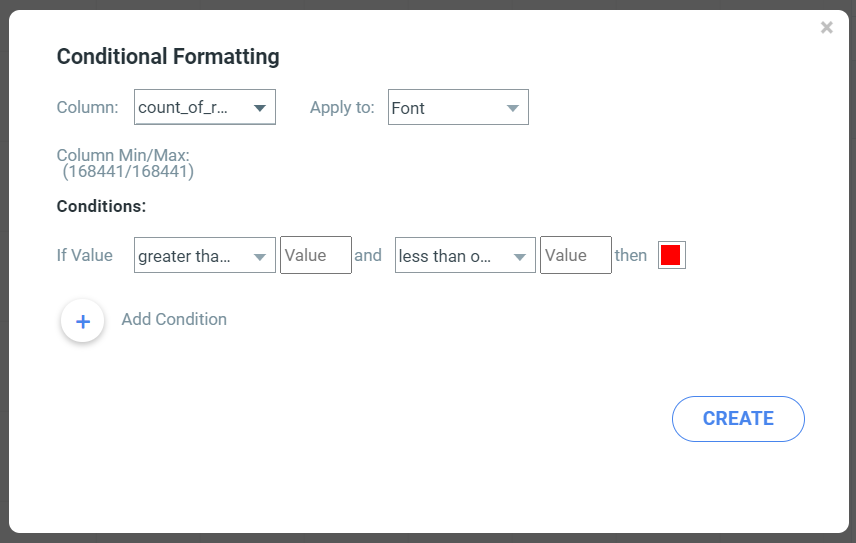Click the CREATE button

738,419
